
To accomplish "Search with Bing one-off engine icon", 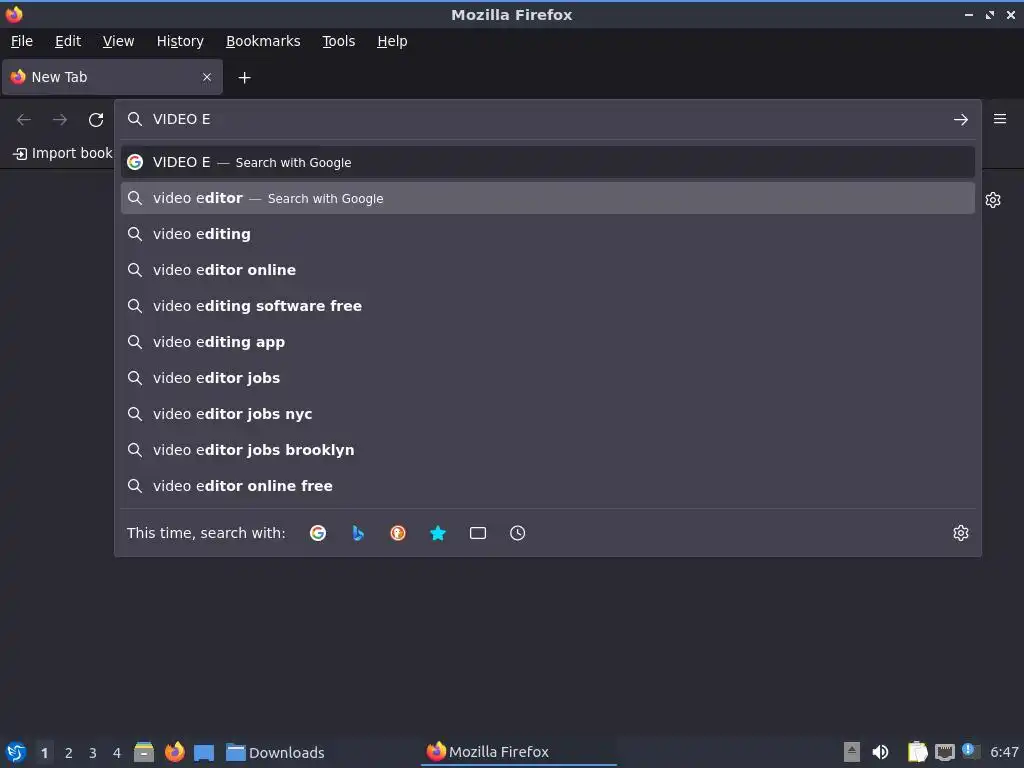I will click(358, 533).
